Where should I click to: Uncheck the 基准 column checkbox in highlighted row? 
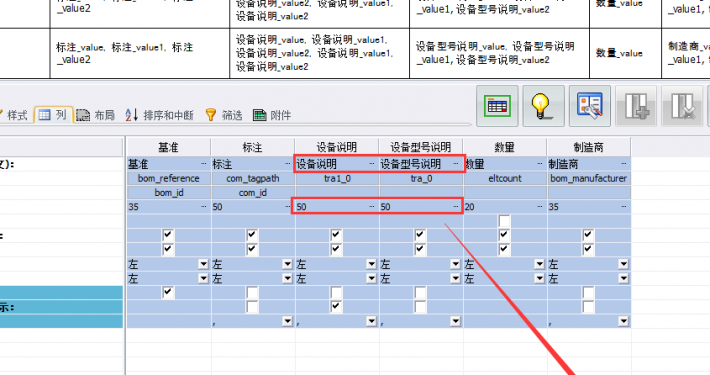pos(168,293)
